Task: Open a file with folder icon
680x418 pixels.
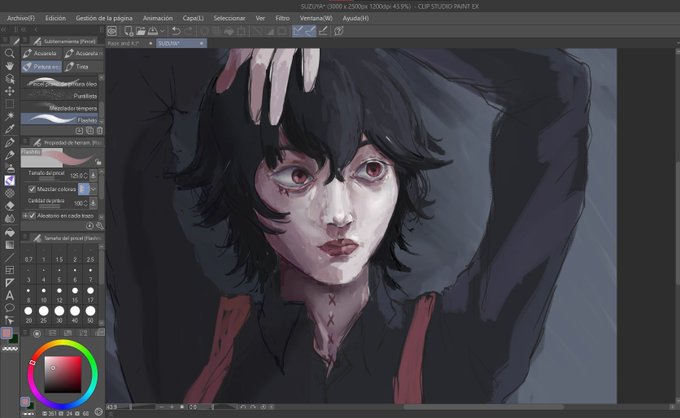Action: point(141,31)
